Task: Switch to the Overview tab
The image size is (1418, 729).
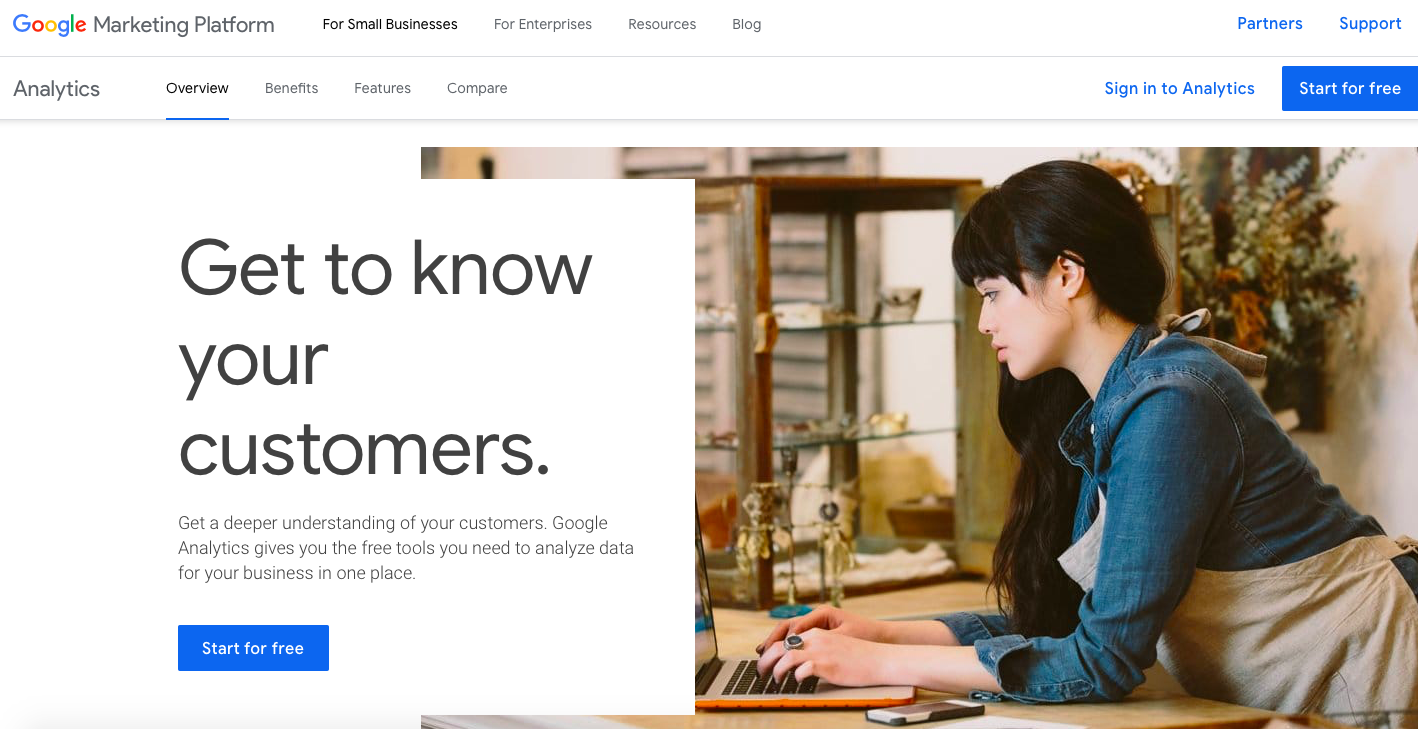Action: (x=197, y=88)
